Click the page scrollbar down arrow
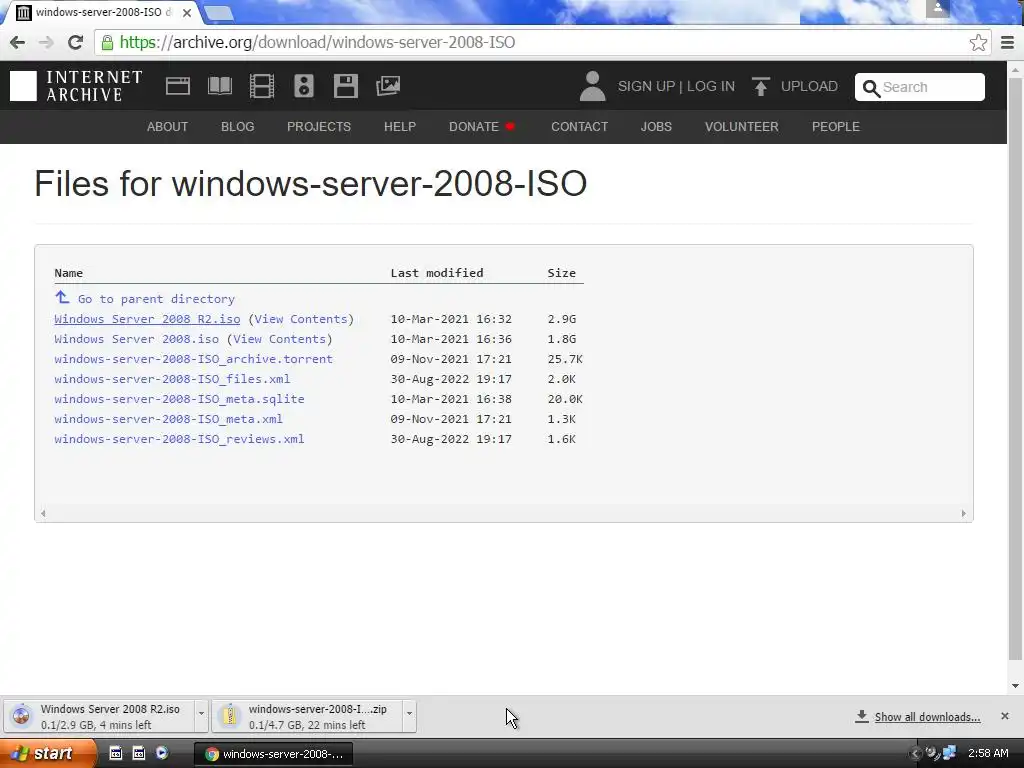This screenshot has height=768, width=1024. pyautogui.click(x=1015, y=686)
